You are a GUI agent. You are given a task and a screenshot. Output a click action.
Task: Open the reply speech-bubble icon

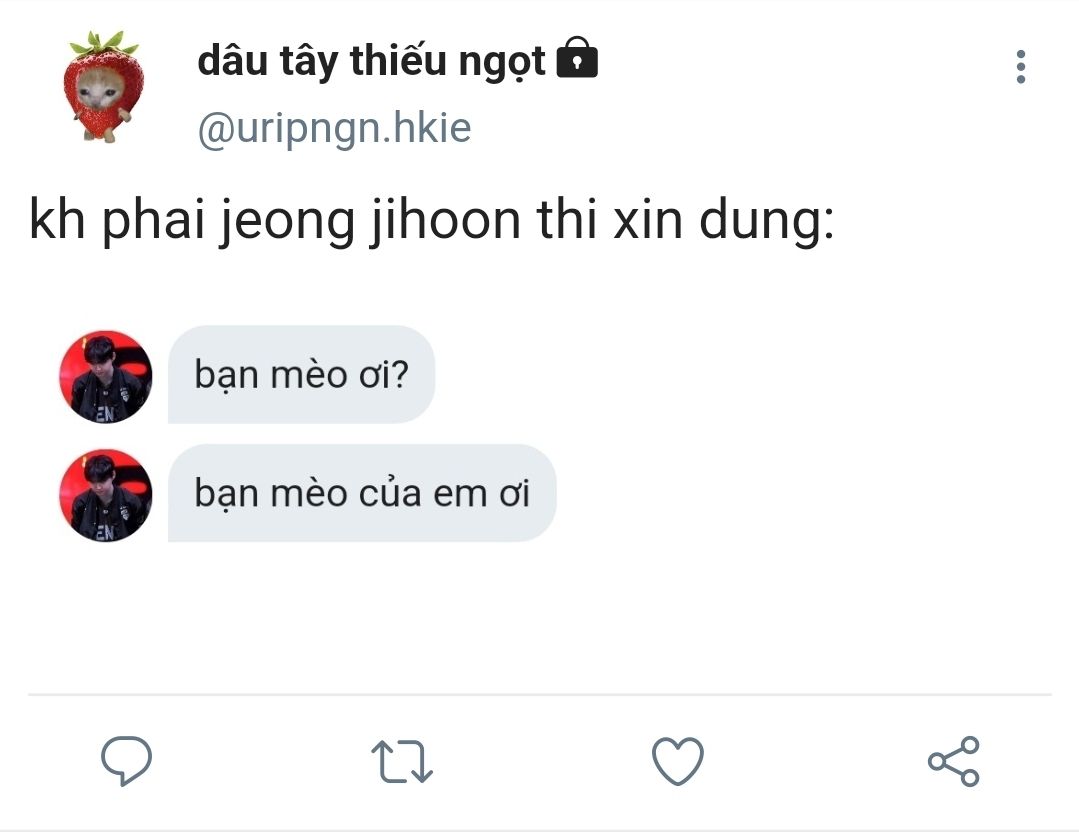pyautogui.click(x=127, y=760)
